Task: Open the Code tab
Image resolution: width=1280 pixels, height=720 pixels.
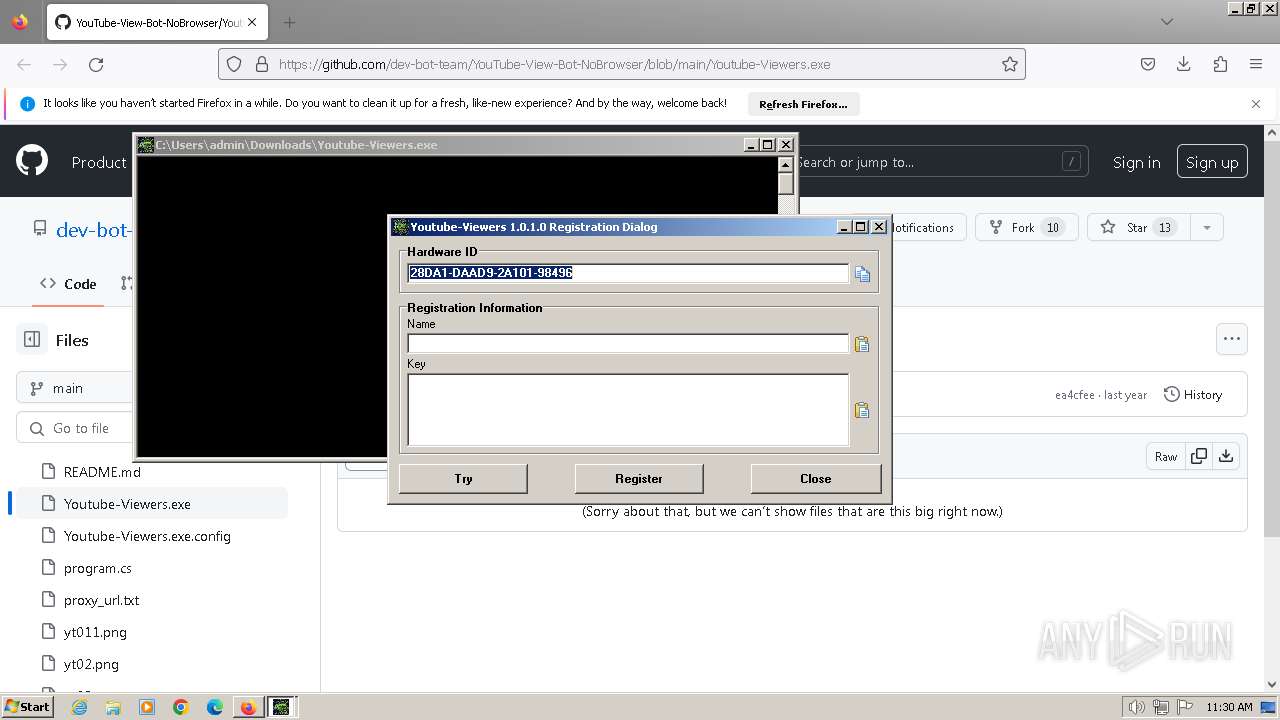Action: 68,284
